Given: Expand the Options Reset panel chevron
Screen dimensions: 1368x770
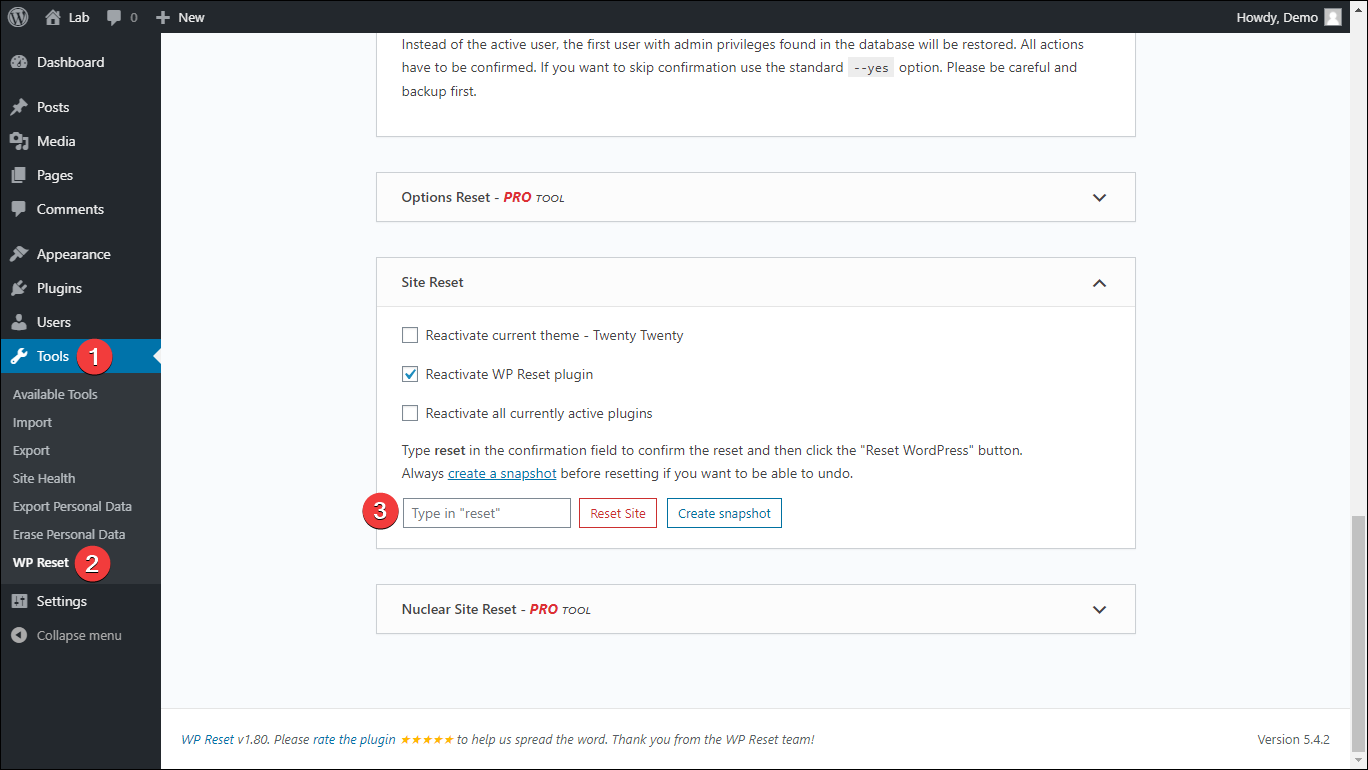Looking at the screenshot, I should [1100, 197].
